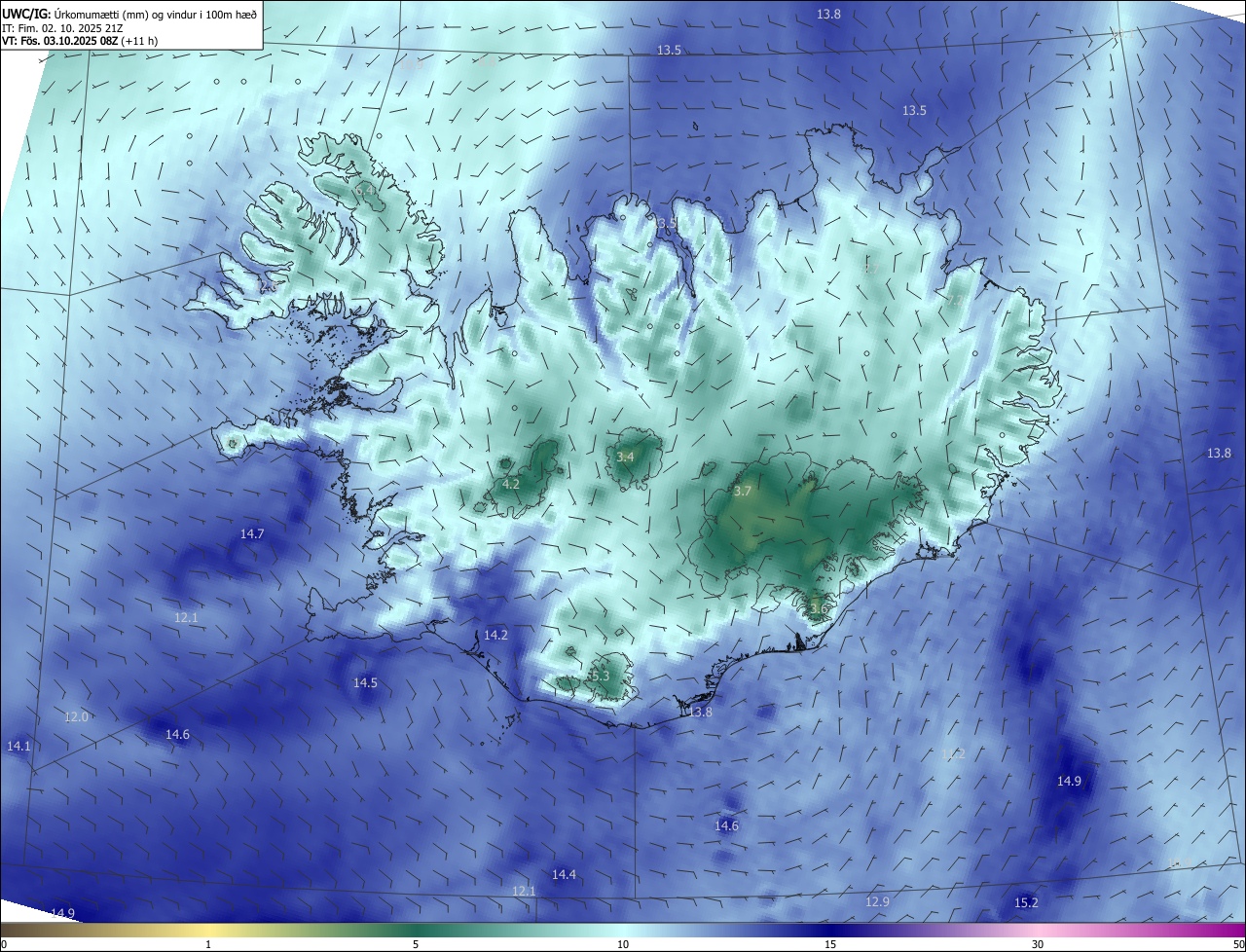Click the 5.3 value on the southern glacier
Image resolution: width=1246 pixels, height=952 pixels.
coord(600,676)
